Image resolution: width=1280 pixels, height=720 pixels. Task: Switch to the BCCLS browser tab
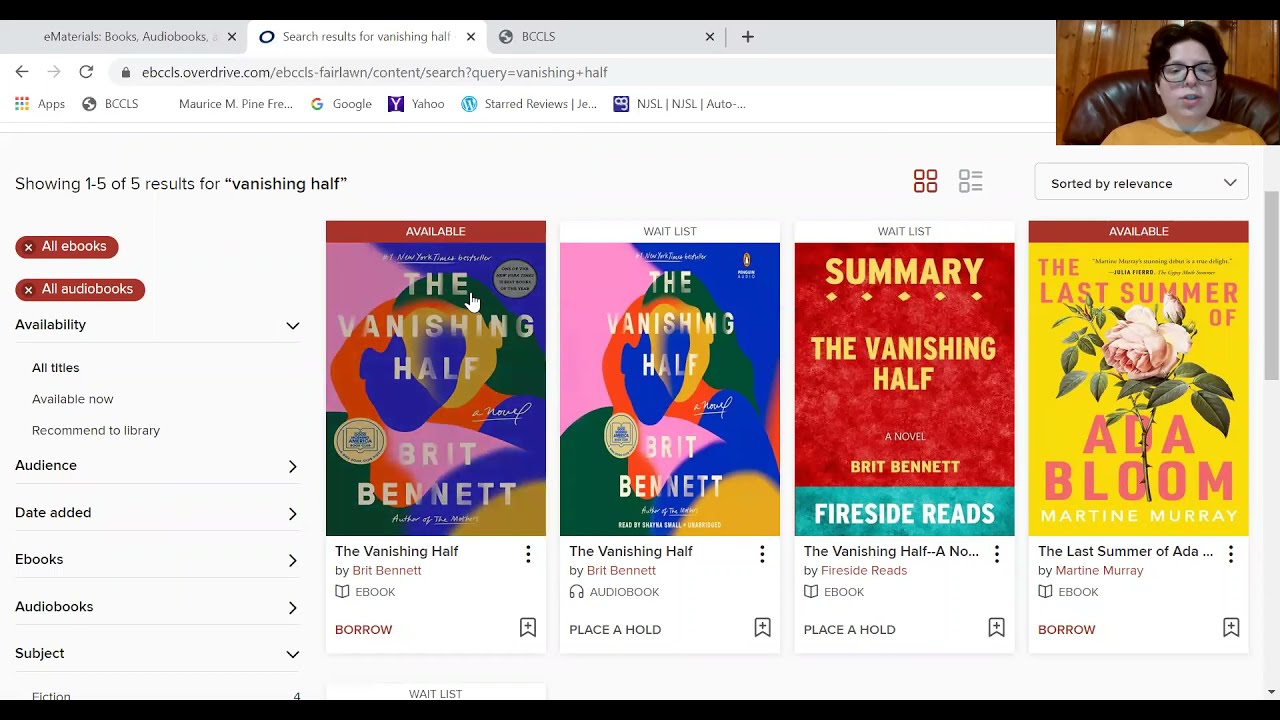(x=605, y=37)
